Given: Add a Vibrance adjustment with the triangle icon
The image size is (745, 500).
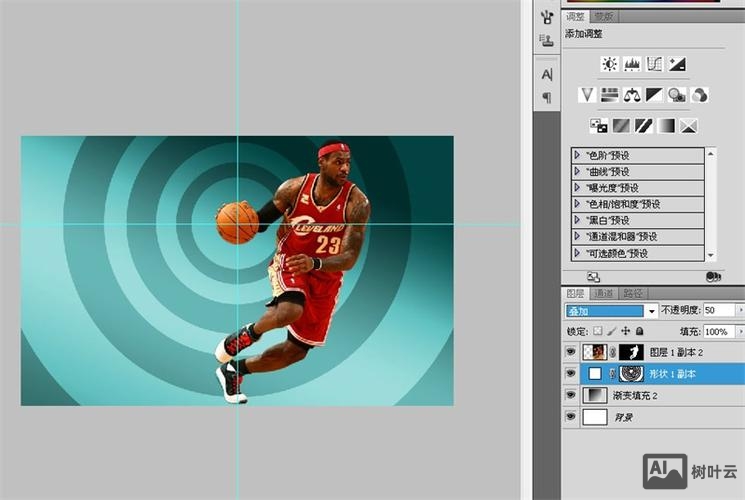Looking at the screenshot, I should click(587, 95).
